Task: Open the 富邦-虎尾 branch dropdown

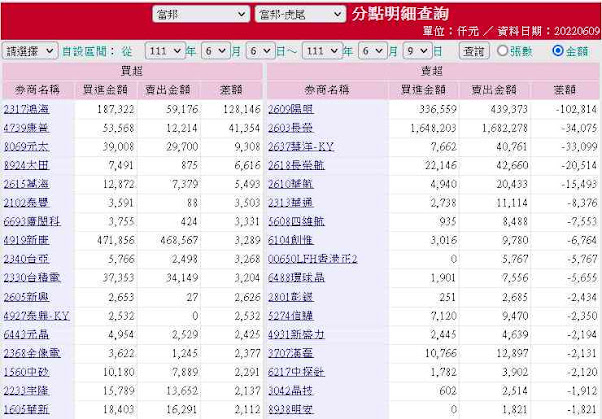Action: point(300,15)
